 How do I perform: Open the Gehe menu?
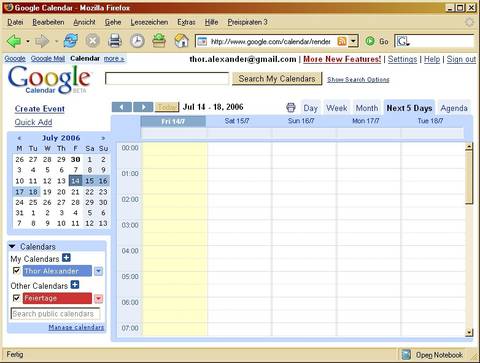[x=113, y=22]
